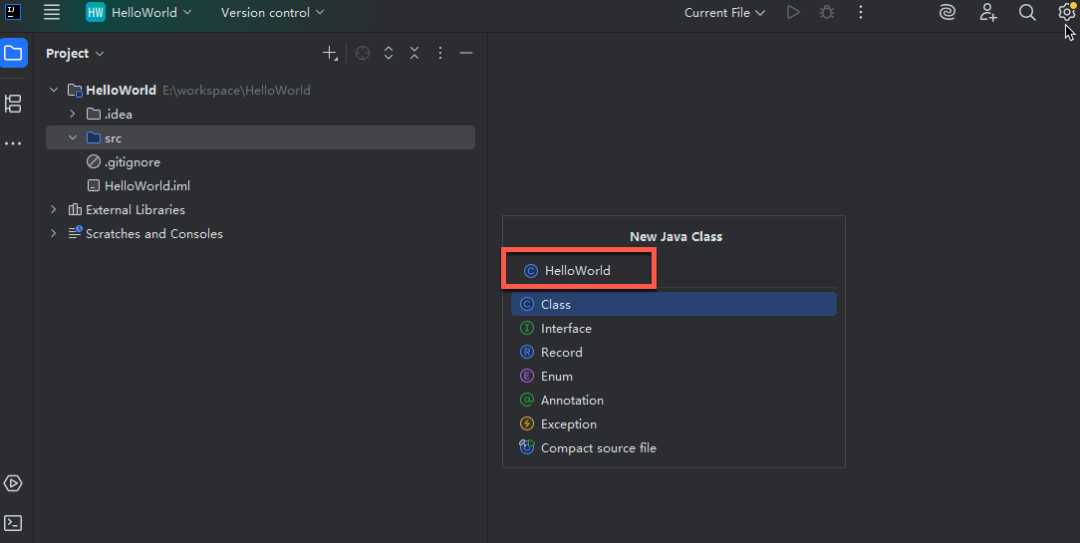The image size is (1080, 543).
Task: Open the Current File run configuration dropdown
Action: 725,12
